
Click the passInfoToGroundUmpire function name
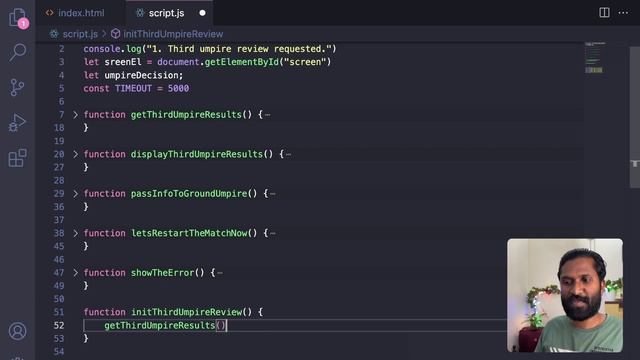[189, 194]
